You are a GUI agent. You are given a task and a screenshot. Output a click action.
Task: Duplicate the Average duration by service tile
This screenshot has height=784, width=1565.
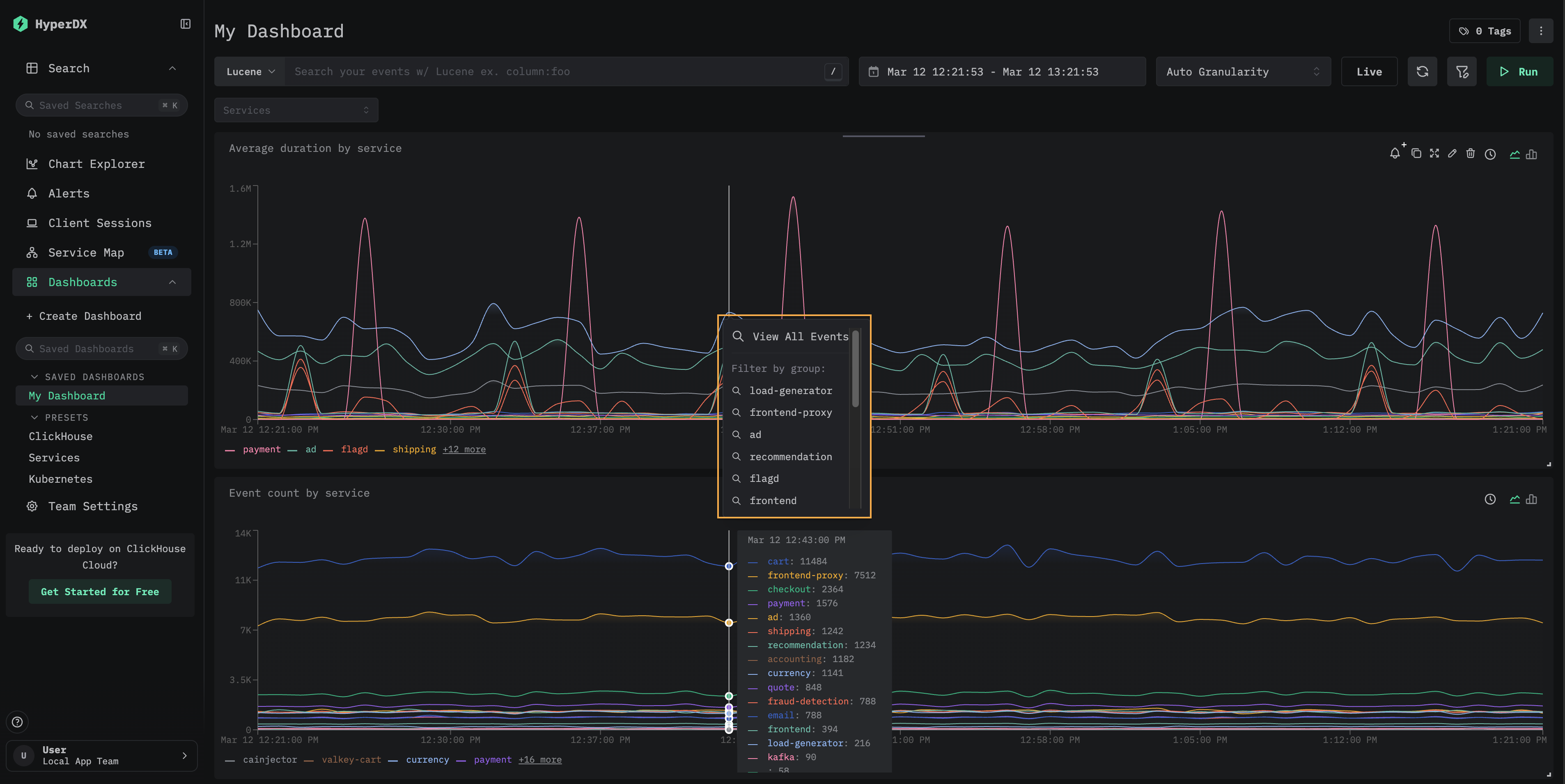point(1416,154)
